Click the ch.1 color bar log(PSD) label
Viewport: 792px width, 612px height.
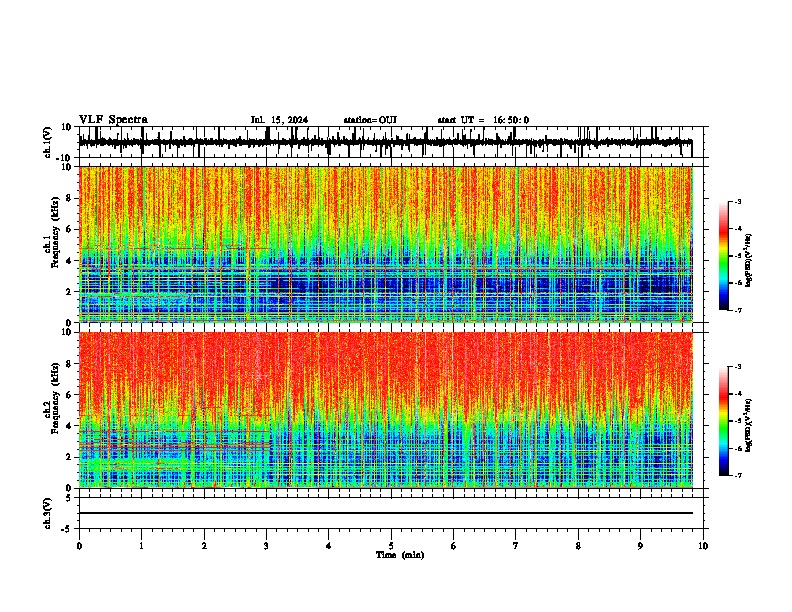[x=749, y=261]
